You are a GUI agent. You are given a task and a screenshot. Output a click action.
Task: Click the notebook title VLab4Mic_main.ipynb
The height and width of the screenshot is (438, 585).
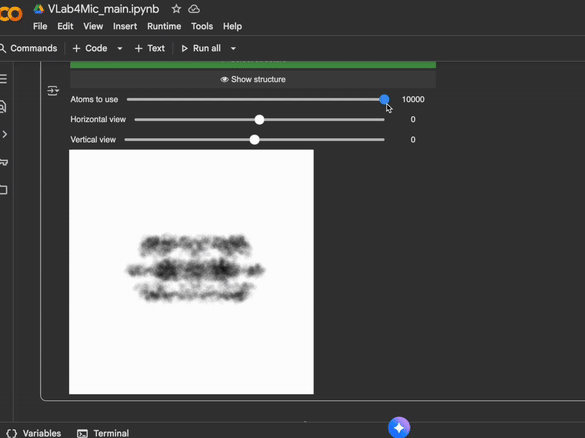click(103, 9)
